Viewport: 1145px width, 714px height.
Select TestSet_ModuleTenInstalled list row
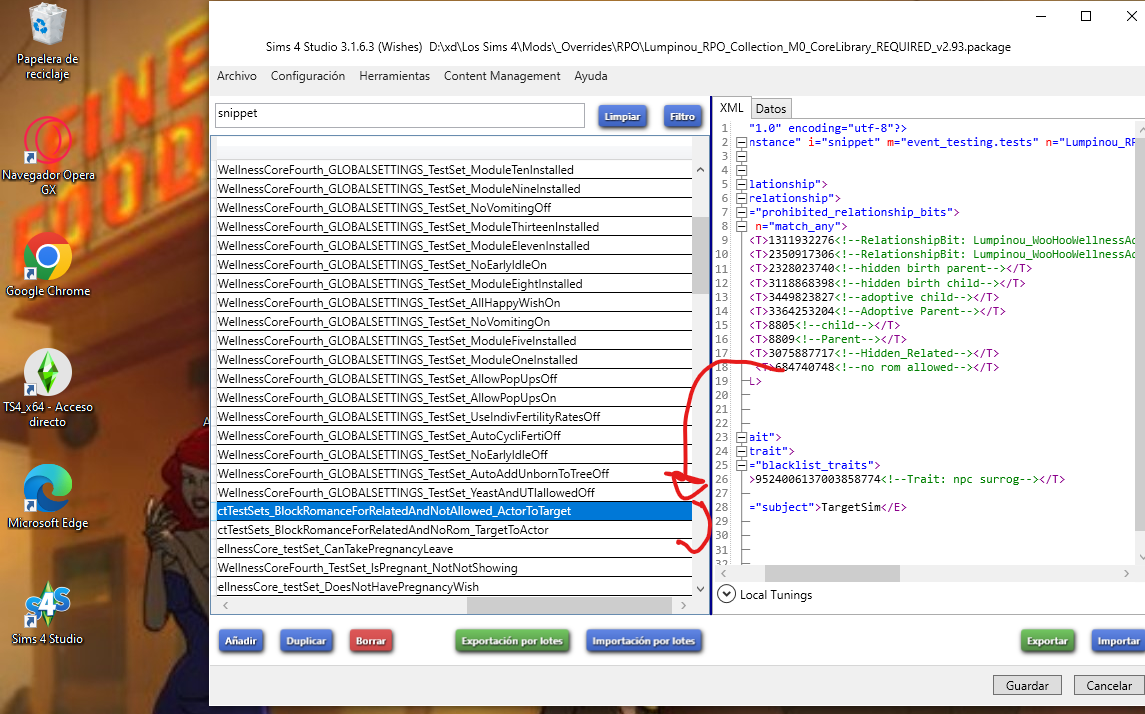point(453,170)
